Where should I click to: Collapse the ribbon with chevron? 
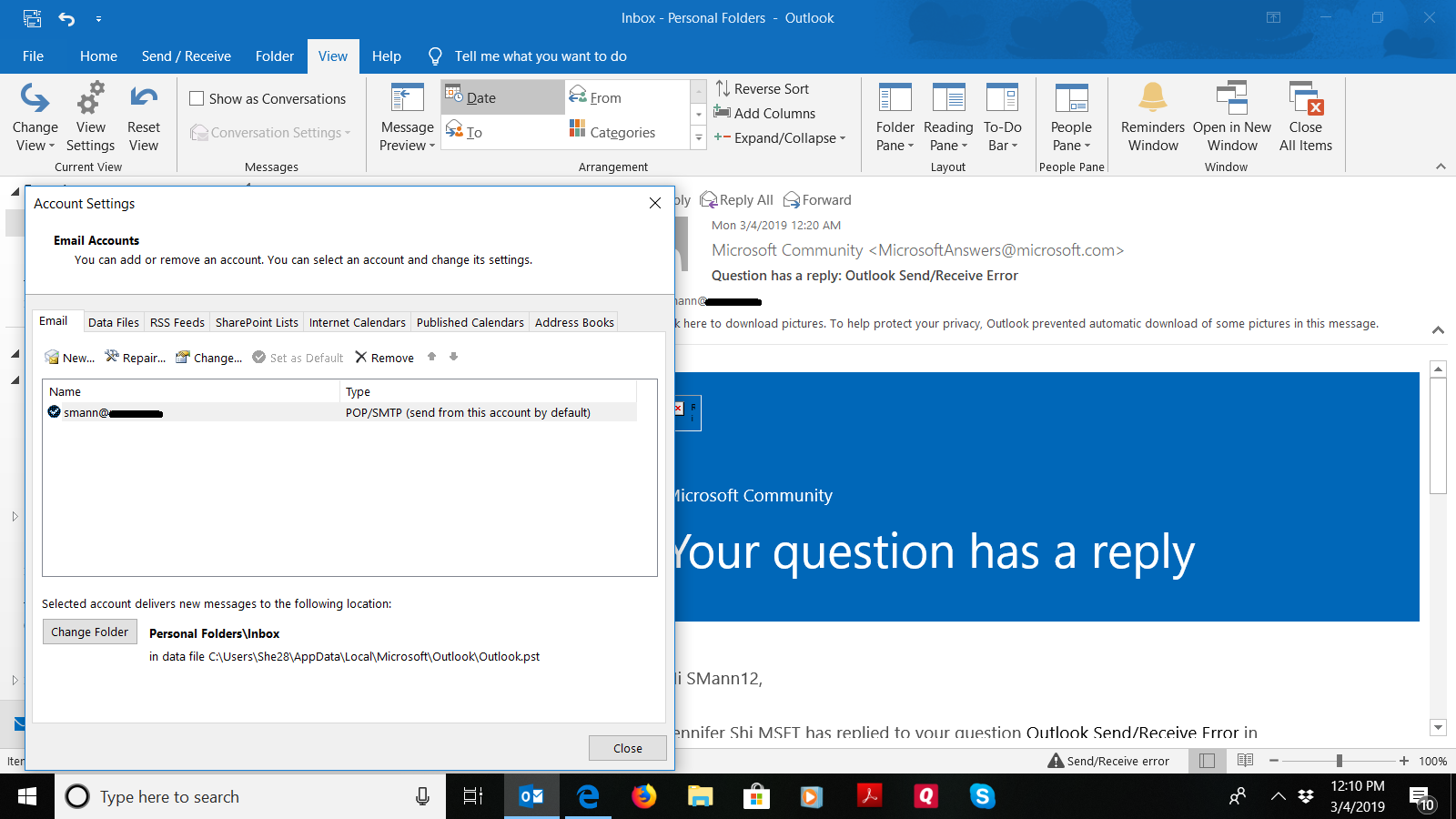tap(1441, 167)
